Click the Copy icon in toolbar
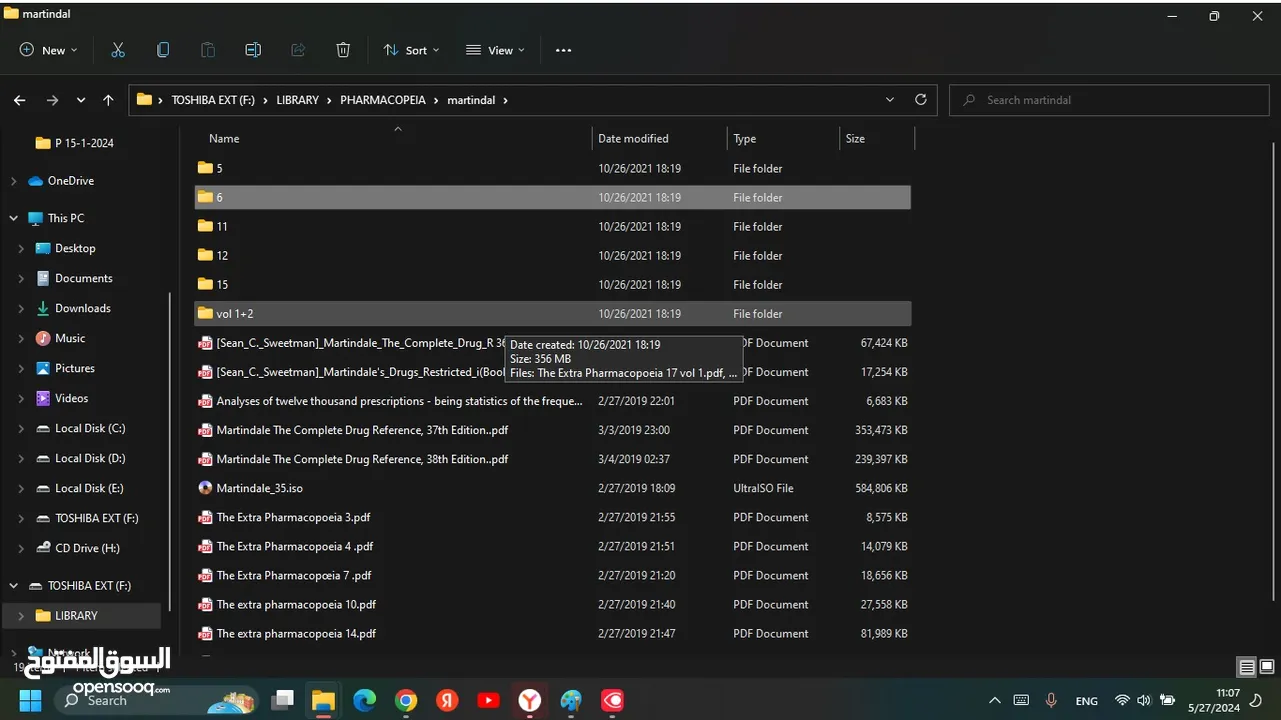The width and height of the screenshot is (1281, 720). [163, 50]
